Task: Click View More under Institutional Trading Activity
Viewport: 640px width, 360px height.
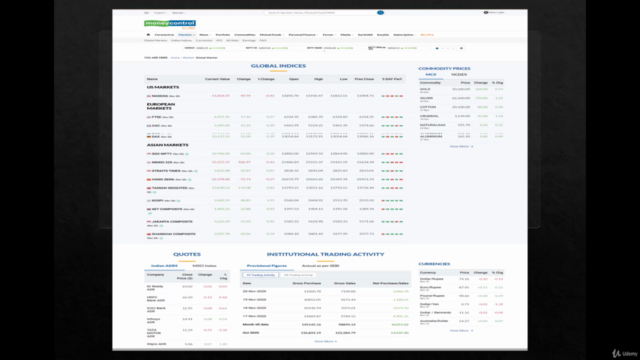Action: pyautogui.click(x=325, y=341)
